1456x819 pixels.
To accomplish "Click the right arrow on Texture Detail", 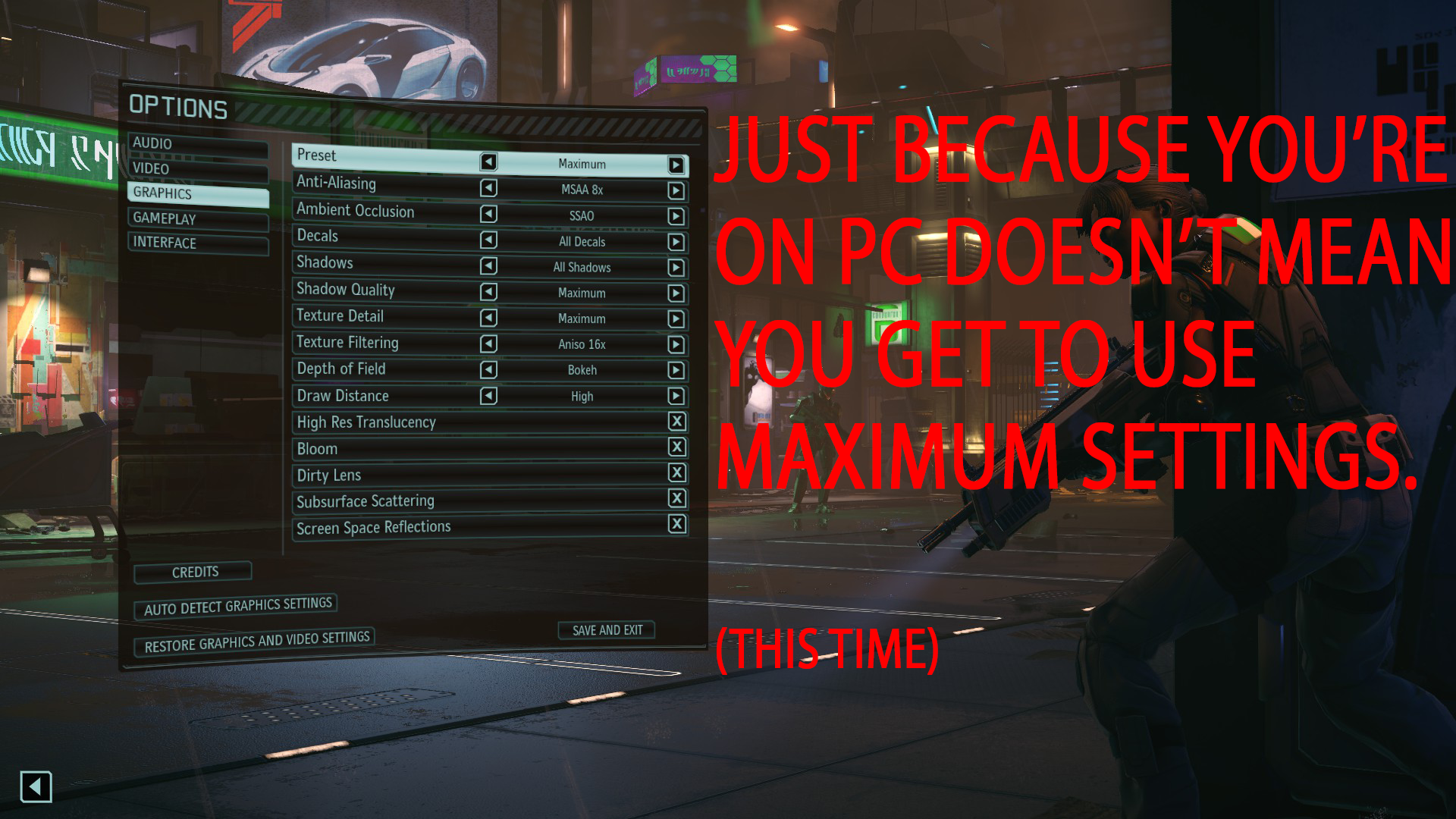I will [674, 318].
